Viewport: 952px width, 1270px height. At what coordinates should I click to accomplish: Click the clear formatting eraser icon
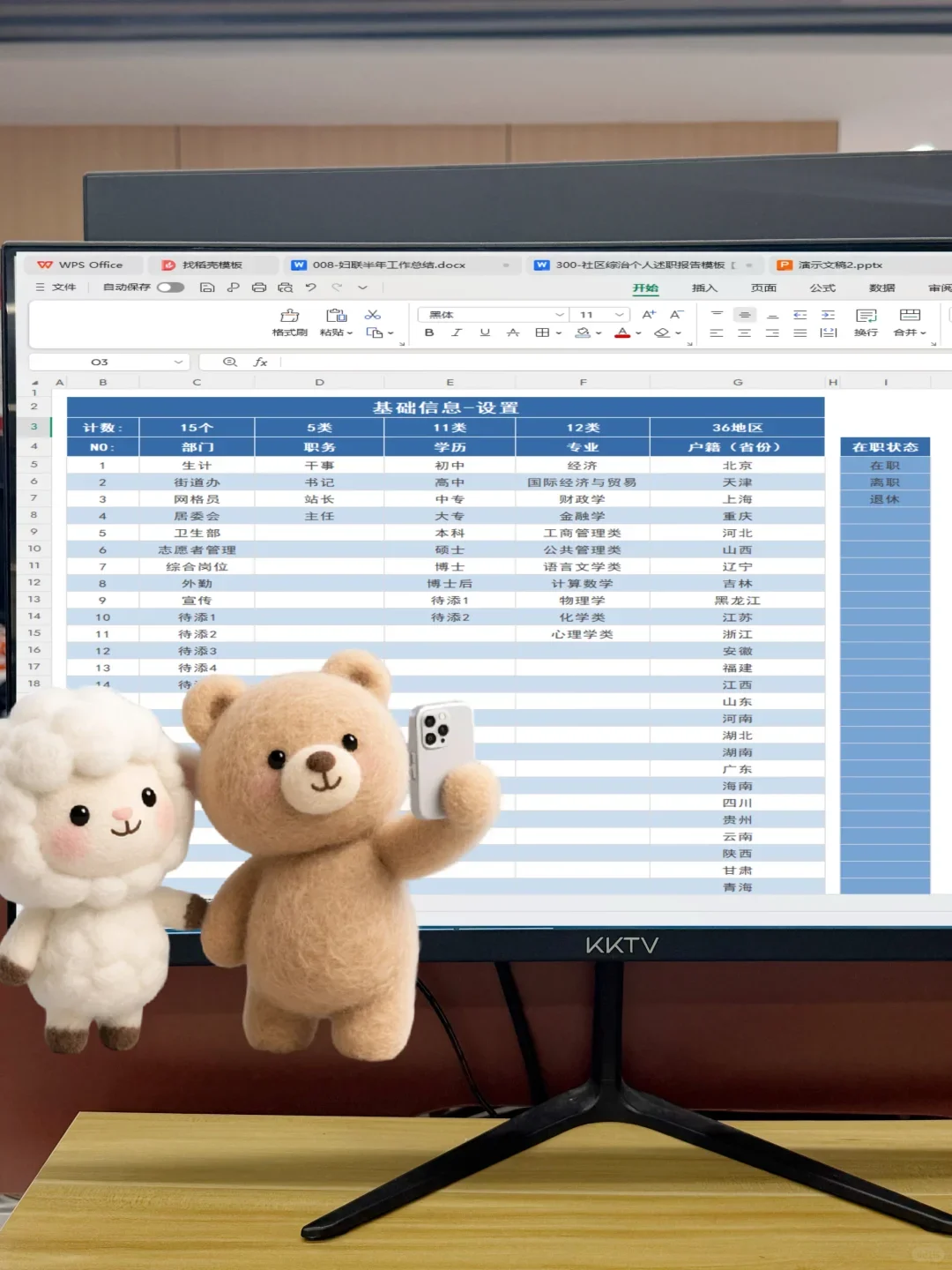662,332
